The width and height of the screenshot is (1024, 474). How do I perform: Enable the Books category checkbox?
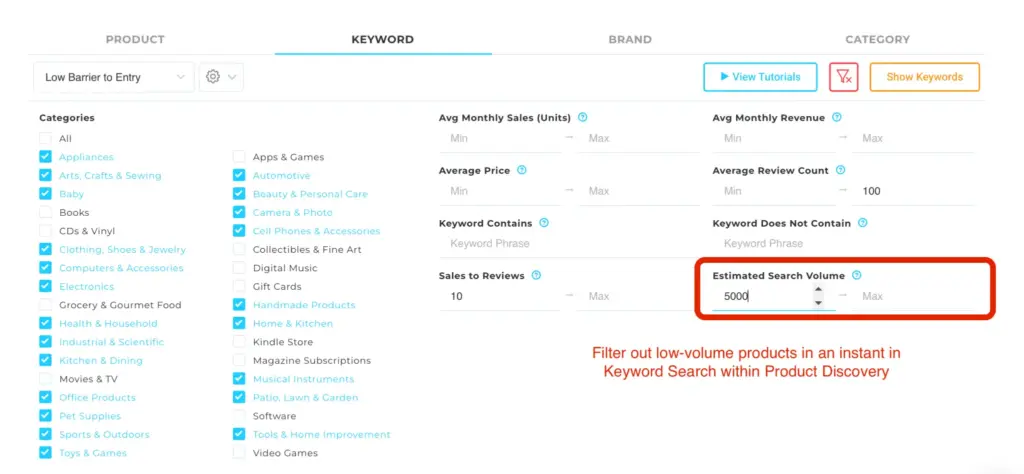45,212
